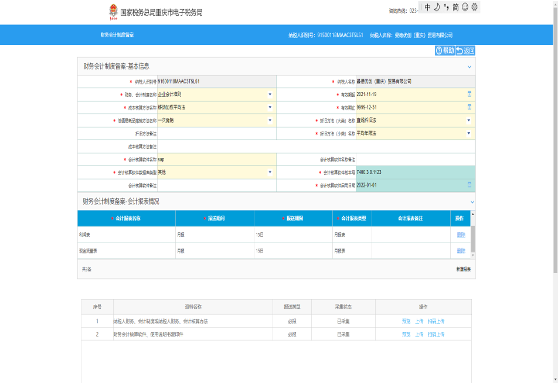
Task: Click the preview link for attachment 2
Action: coord(406,334)
